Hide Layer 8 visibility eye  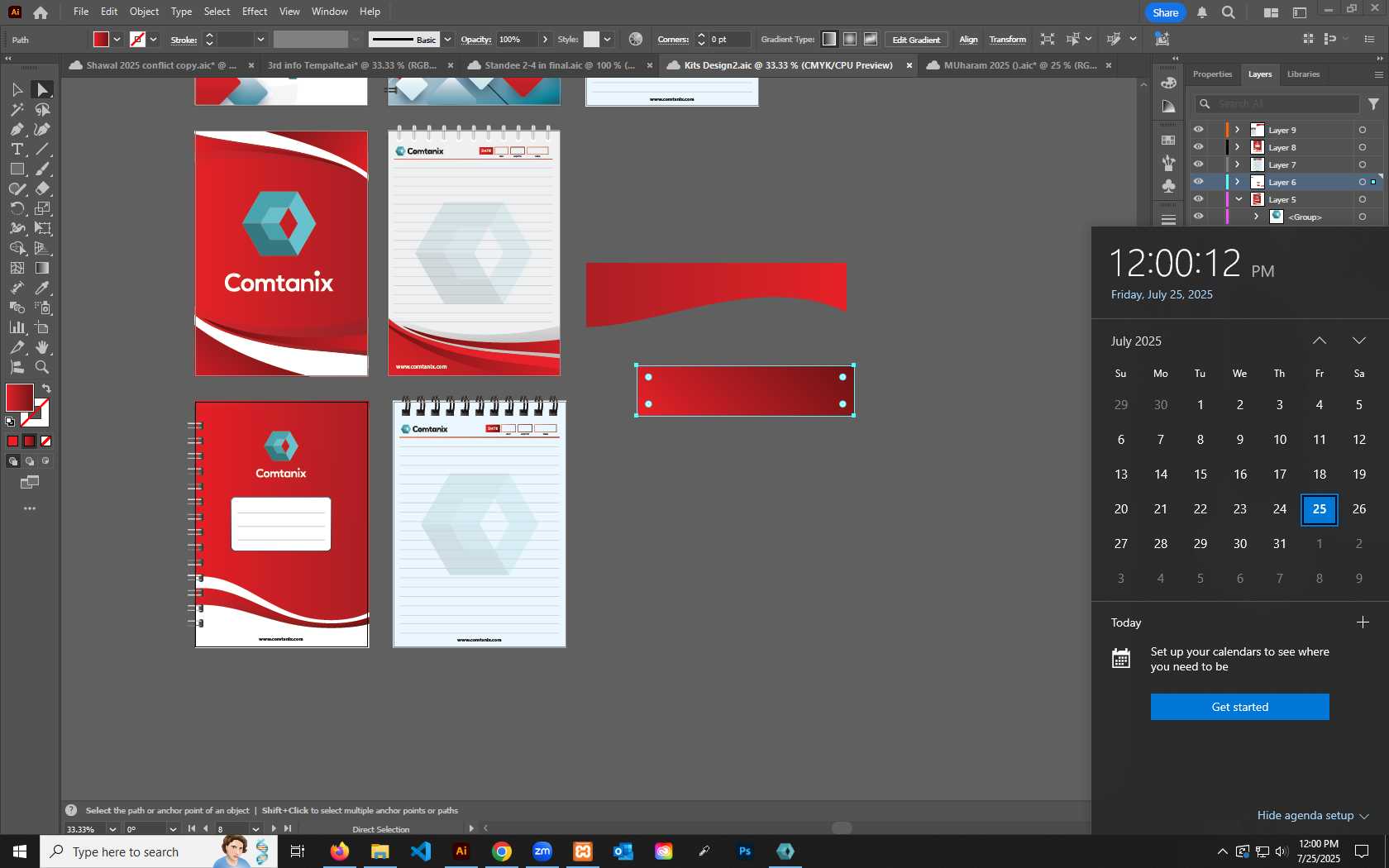click(x=1198, y=147)
